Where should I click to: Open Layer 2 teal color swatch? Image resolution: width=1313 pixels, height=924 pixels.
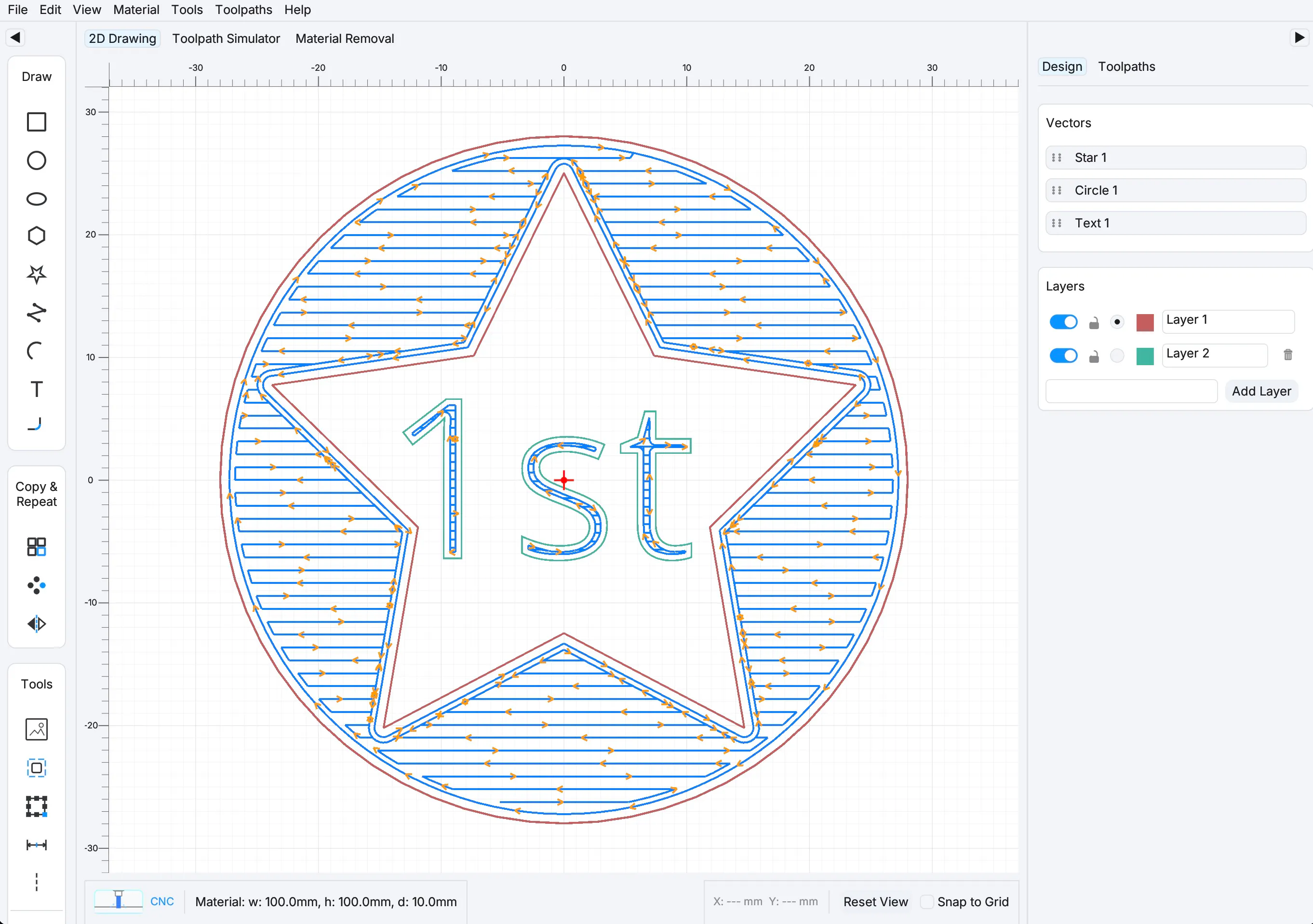tap(1145, 356)
